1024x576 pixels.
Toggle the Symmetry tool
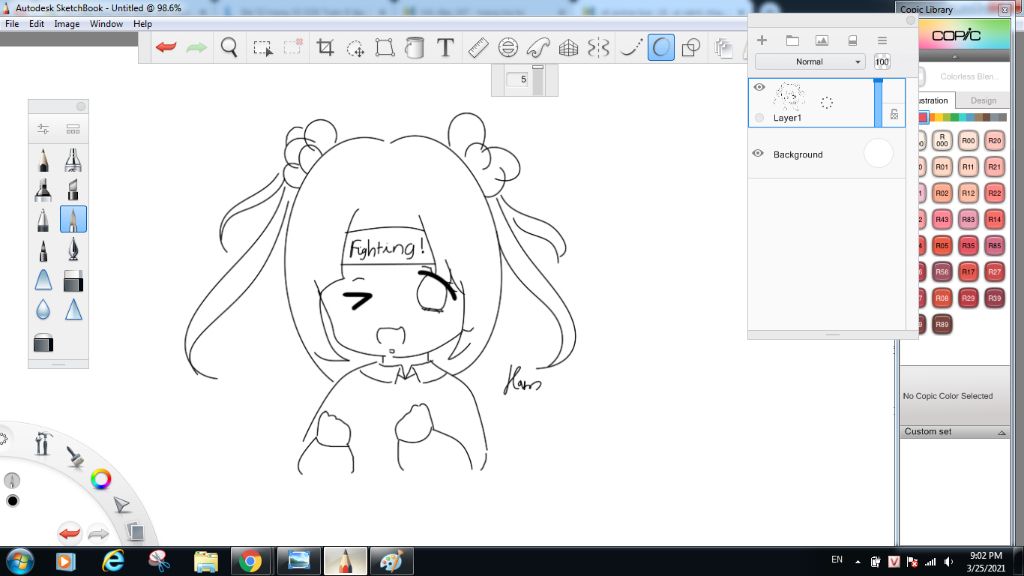(598, 47)
